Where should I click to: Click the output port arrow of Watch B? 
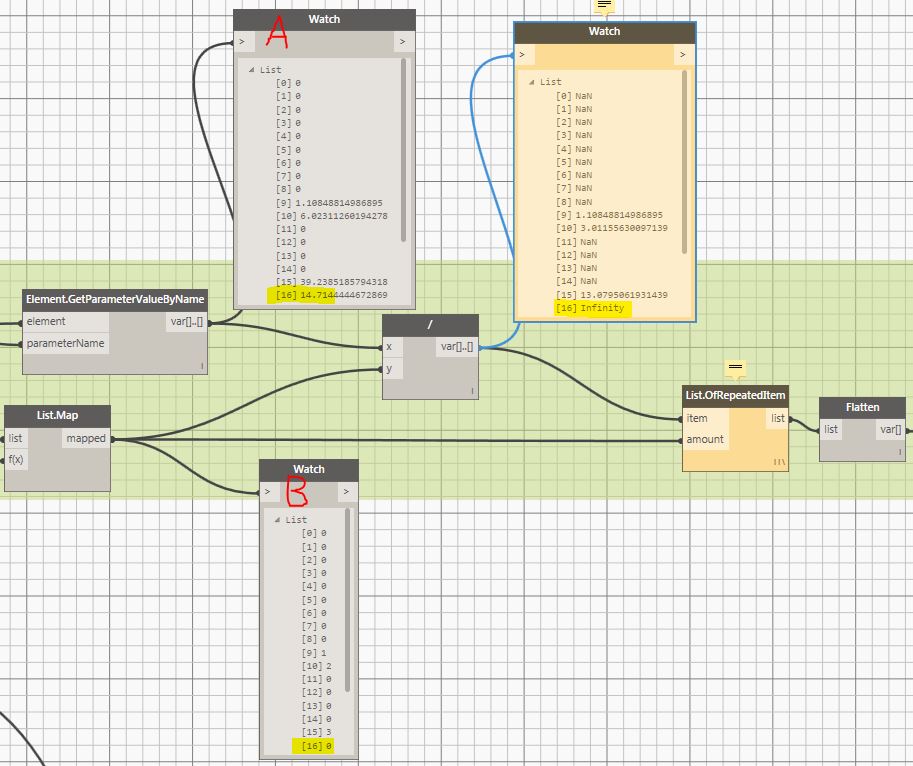click(x=346, y=492)
